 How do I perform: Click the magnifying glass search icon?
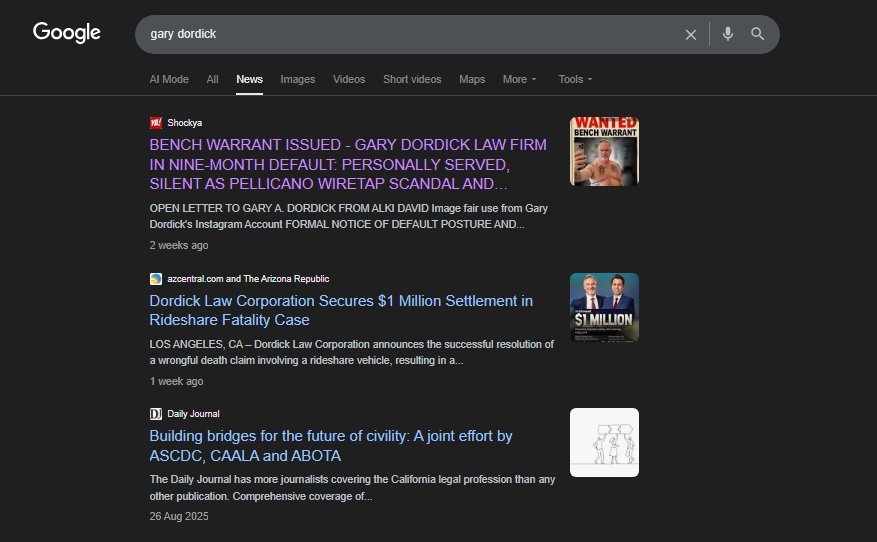coord(758,34)
